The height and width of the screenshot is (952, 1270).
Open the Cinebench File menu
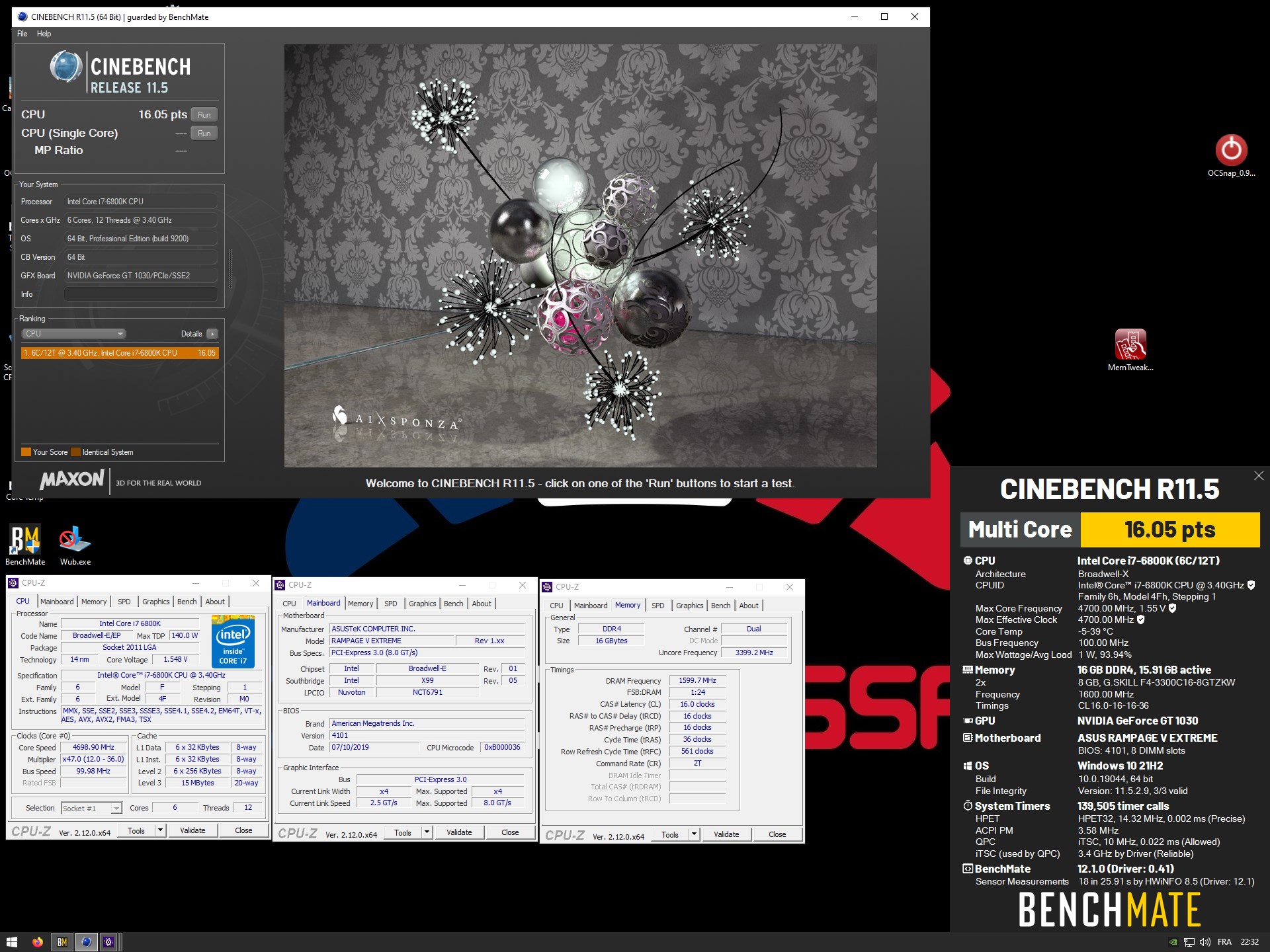pyautogui.click(x=22, y=34)
